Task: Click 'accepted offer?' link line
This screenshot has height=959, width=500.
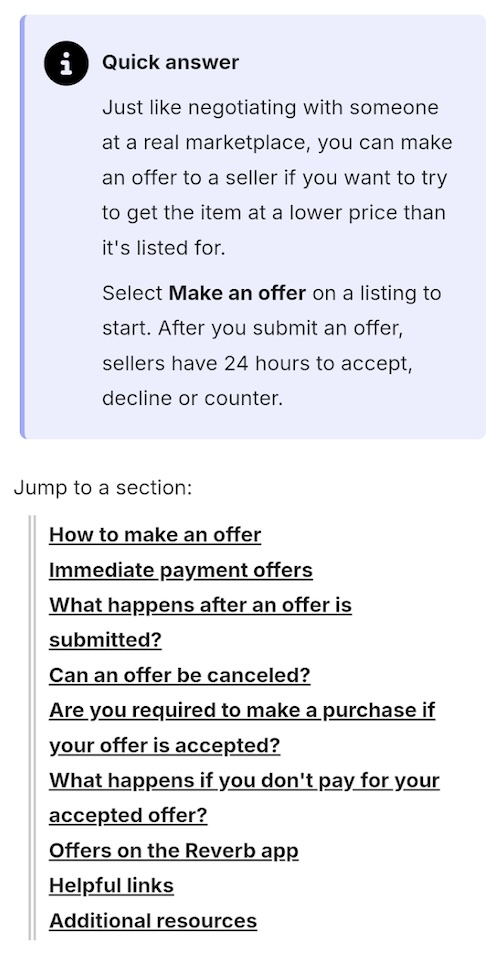Action: pyautogui.click(x=128, y=815)
